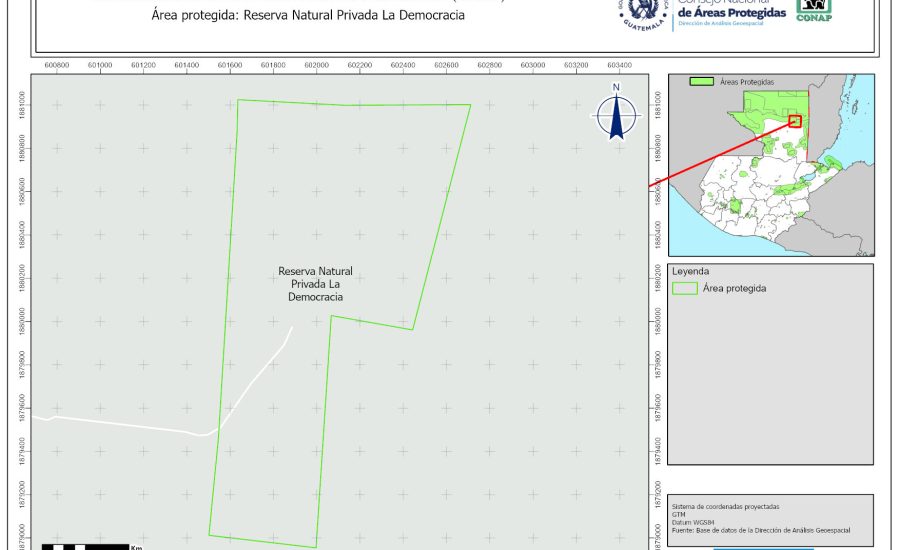
Task: Click the CONAP logo
Action: 813,10
